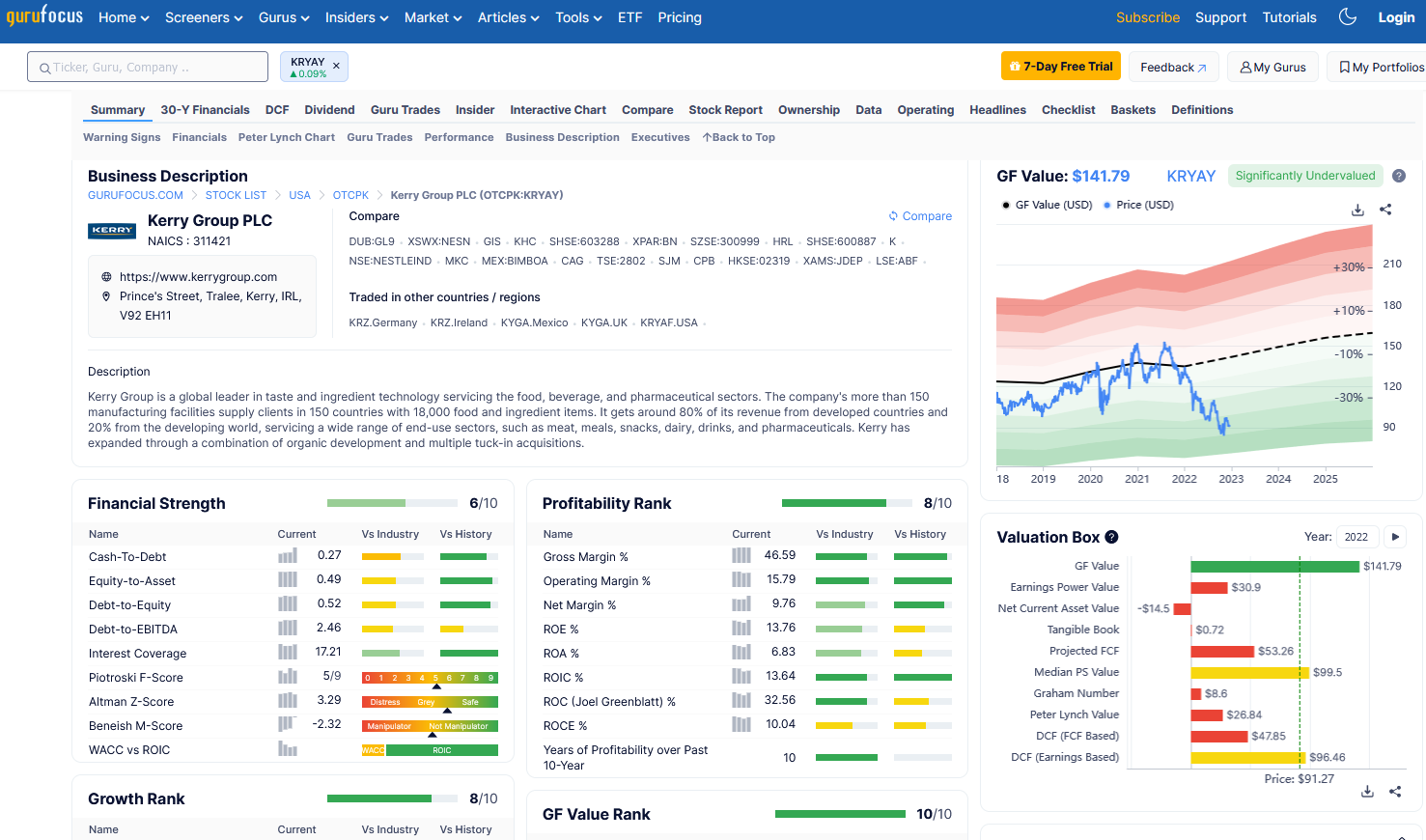Expand the Market dropdown menu
The height and width of the screenshot is (840, 1426).
point(433,17)
